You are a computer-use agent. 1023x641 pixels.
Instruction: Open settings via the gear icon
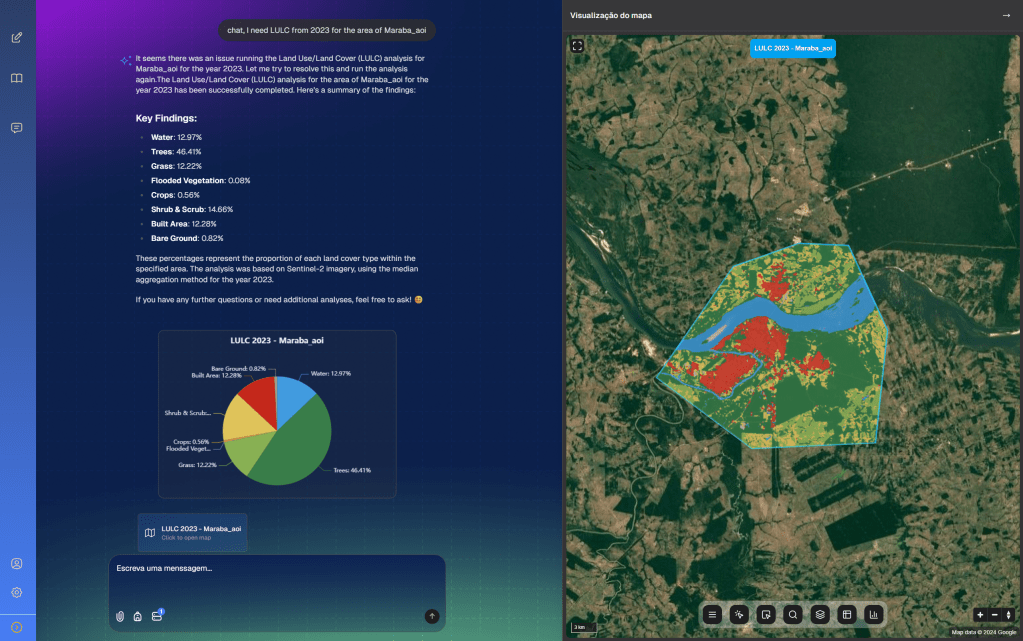(16, 592)
